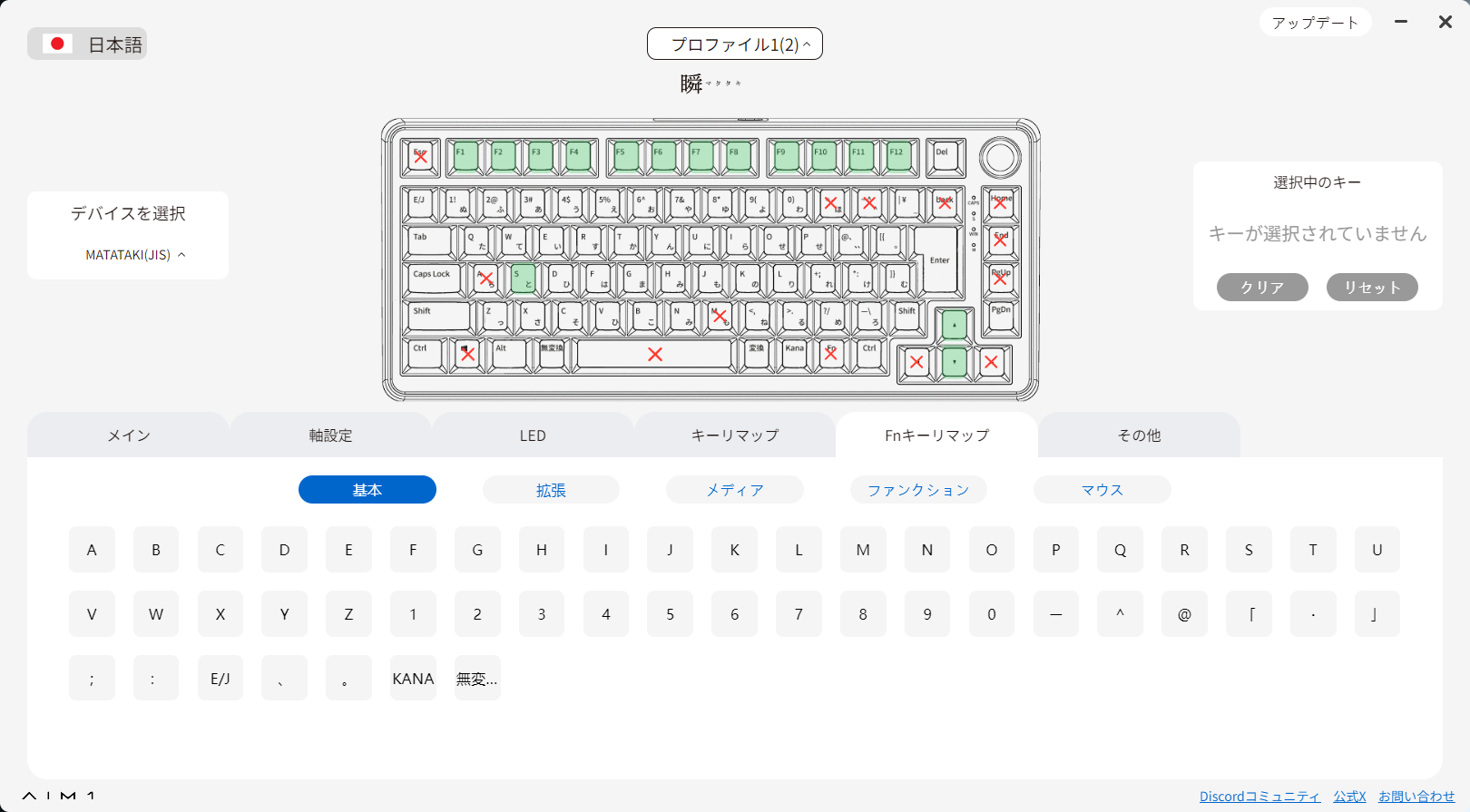Open the 日本語 language selector
The image size is (1470, 812).
(x=88, y=44)
